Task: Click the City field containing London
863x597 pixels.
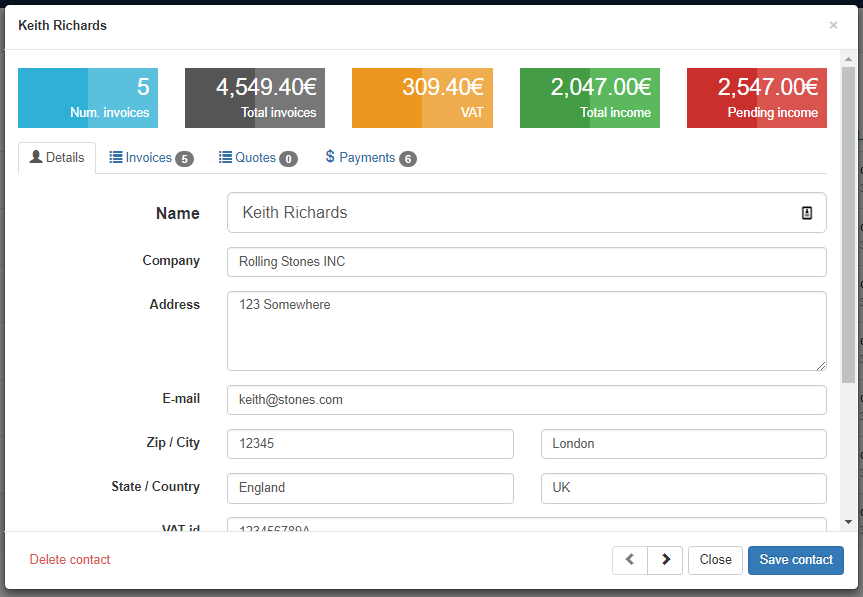Action: (683, 444)
